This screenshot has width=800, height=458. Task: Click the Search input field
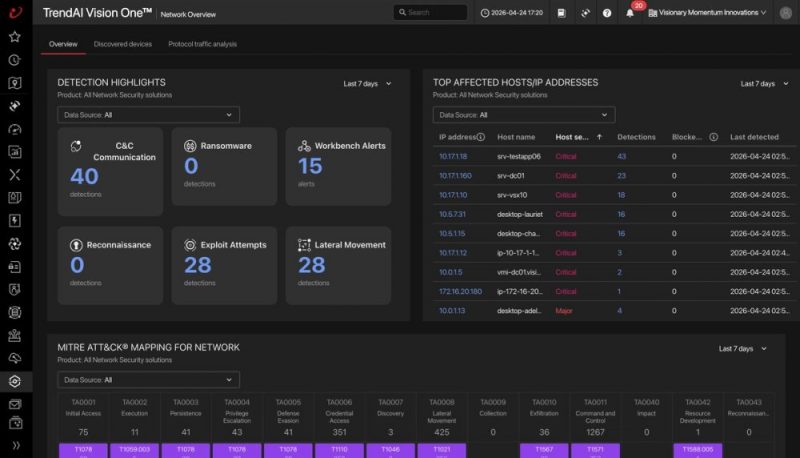click(x=430, y=12)
